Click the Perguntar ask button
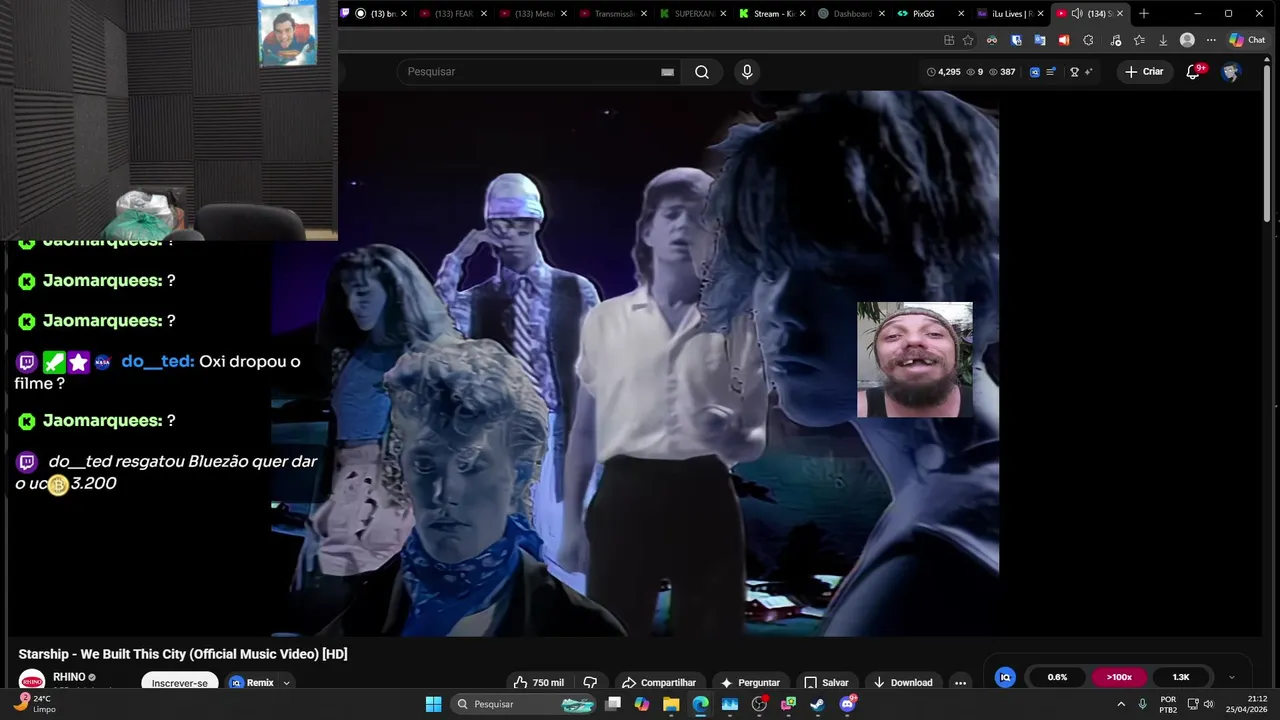This screenshot has width=1280, height=720. (x=750, y=682)
